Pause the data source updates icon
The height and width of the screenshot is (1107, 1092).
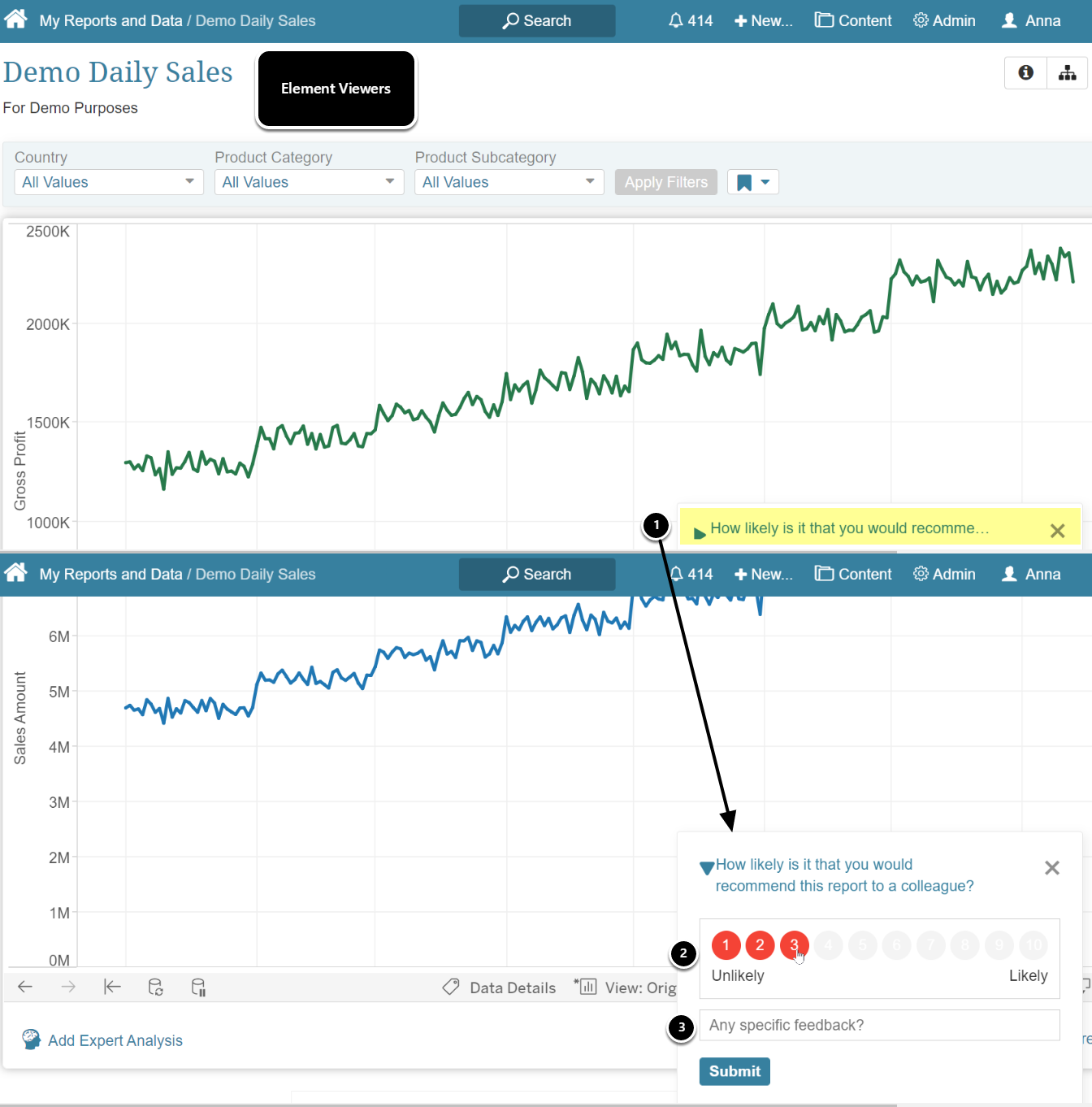pyautogui.click(x=198, y=987)
